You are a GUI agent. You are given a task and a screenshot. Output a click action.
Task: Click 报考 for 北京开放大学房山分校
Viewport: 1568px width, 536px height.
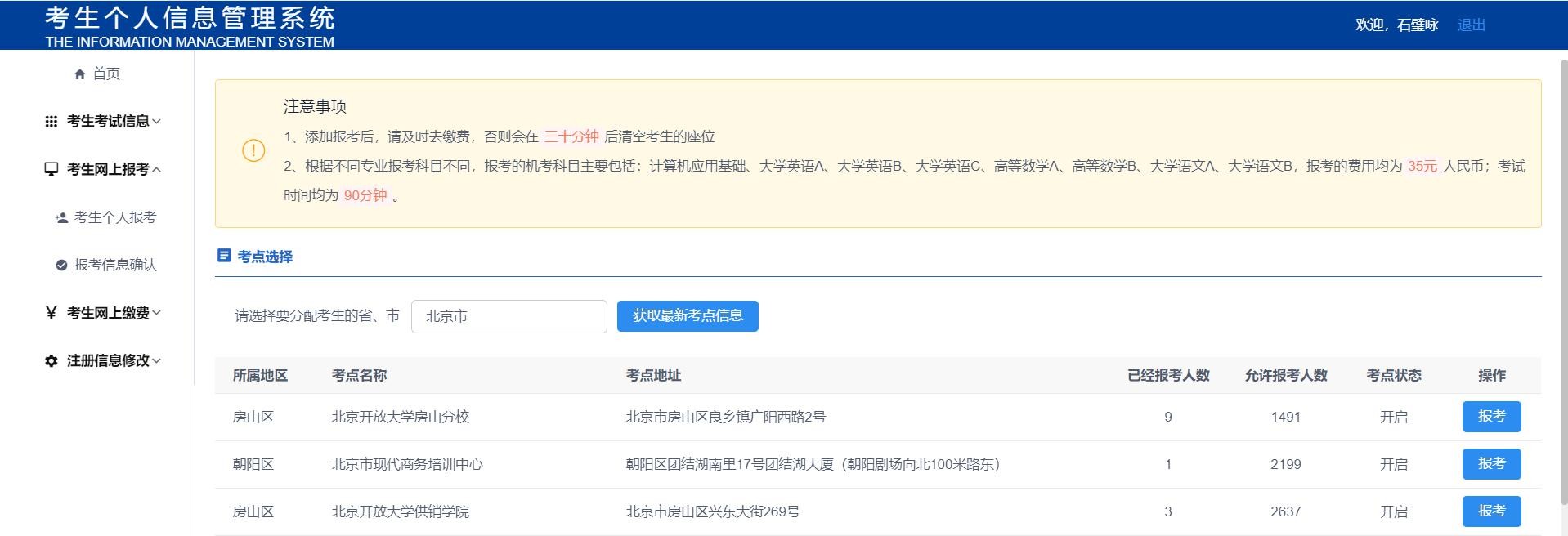click(1491, 417)
